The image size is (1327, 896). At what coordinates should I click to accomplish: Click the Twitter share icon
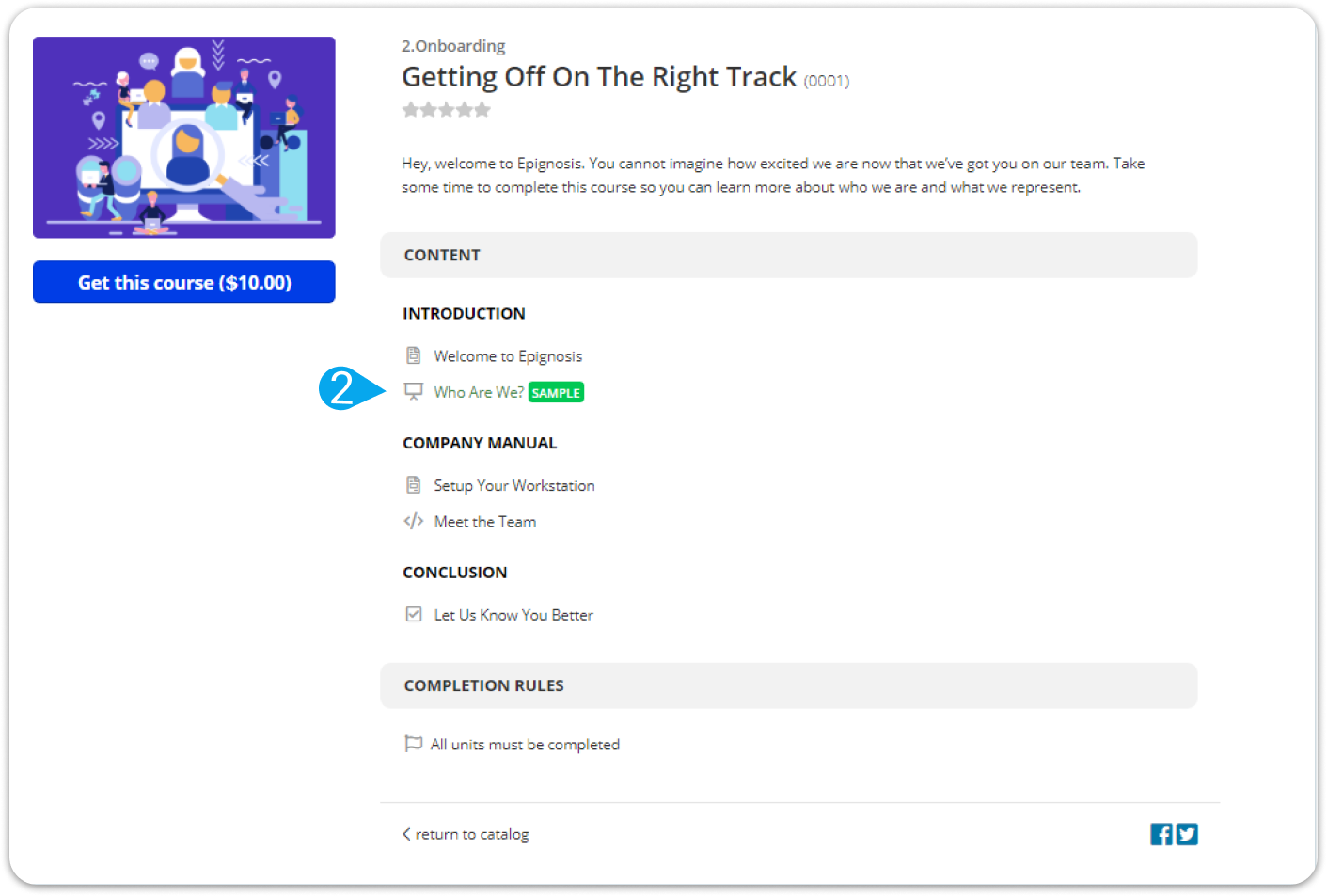click(x=1187, y=834)
